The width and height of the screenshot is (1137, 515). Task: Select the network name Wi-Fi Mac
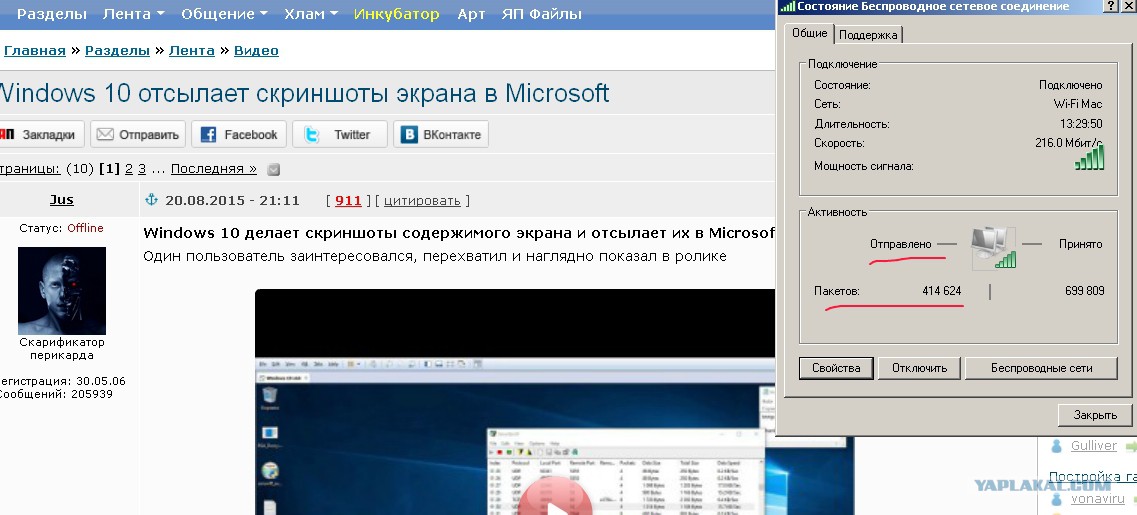1078,104
